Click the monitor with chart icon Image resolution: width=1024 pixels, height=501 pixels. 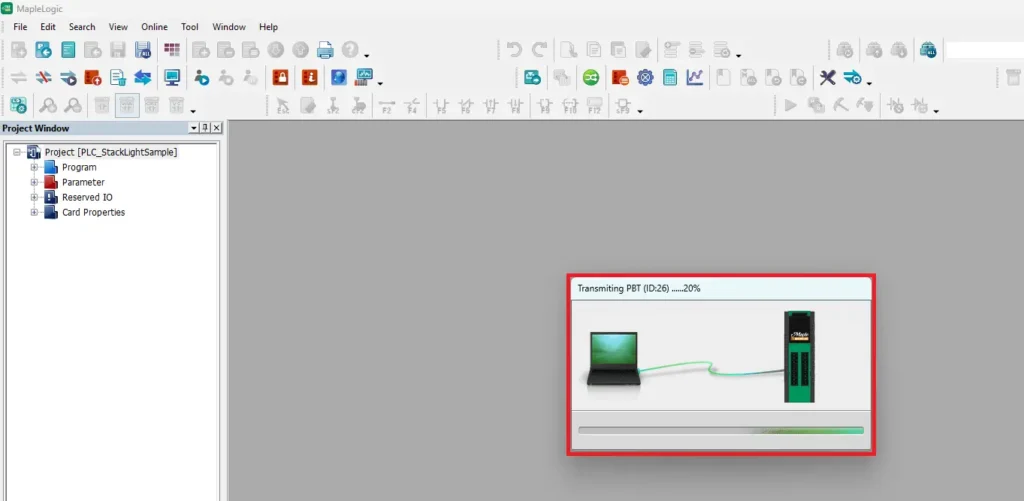click(x=364, y=78)
